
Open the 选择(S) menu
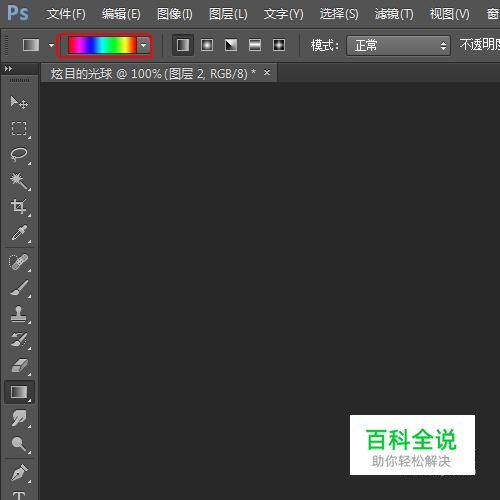click(x=339, y=14)
